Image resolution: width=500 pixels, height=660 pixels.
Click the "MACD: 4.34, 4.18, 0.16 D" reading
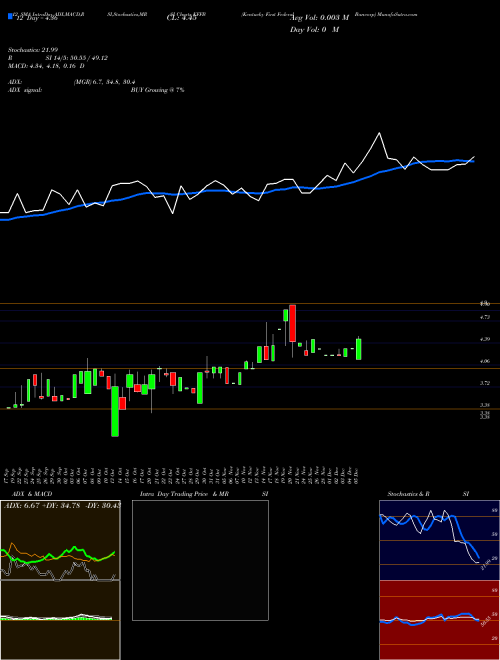click(x=46, y=66)
